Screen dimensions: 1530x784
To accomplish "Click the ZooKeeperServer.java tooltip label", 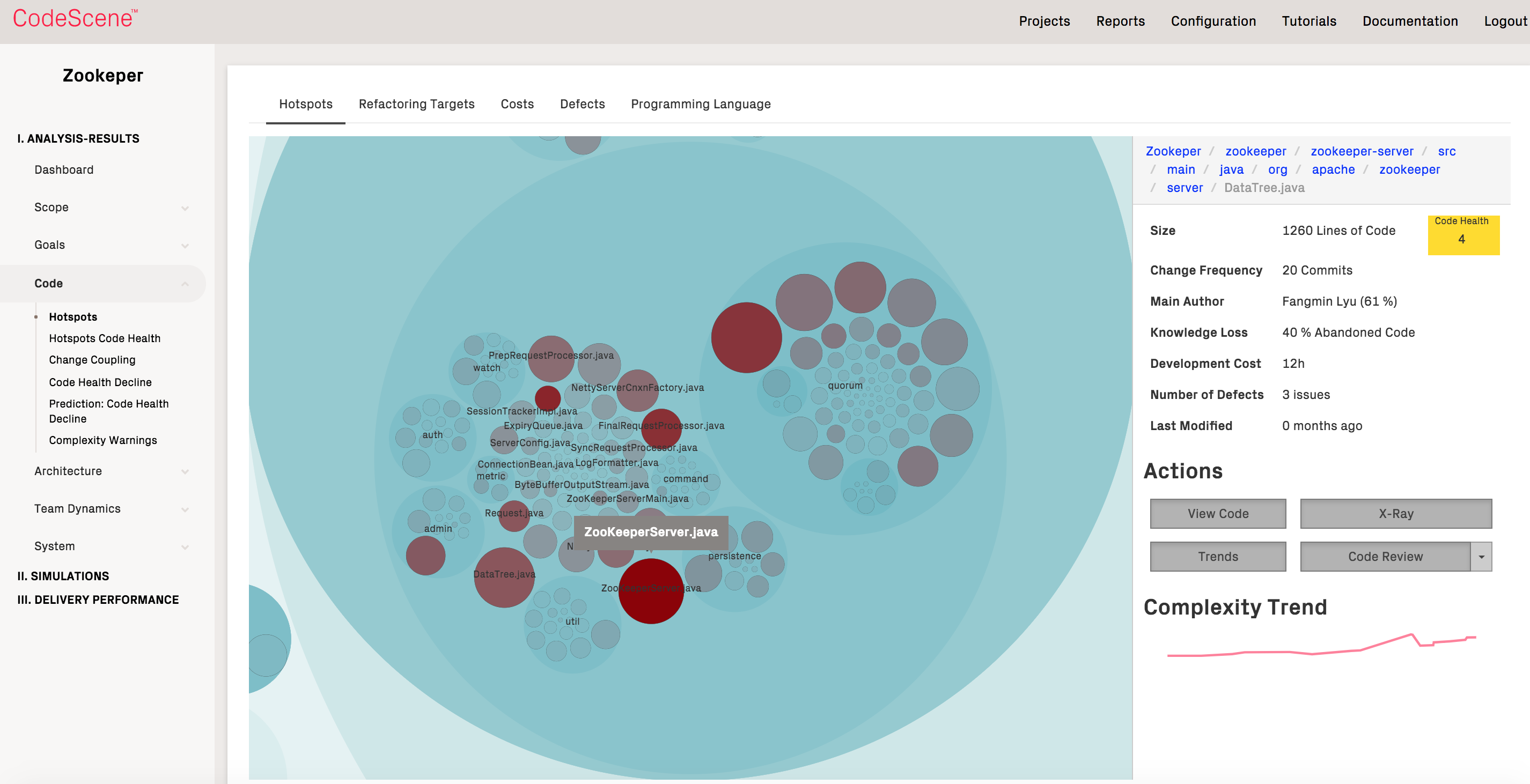I will pos(651,532).
